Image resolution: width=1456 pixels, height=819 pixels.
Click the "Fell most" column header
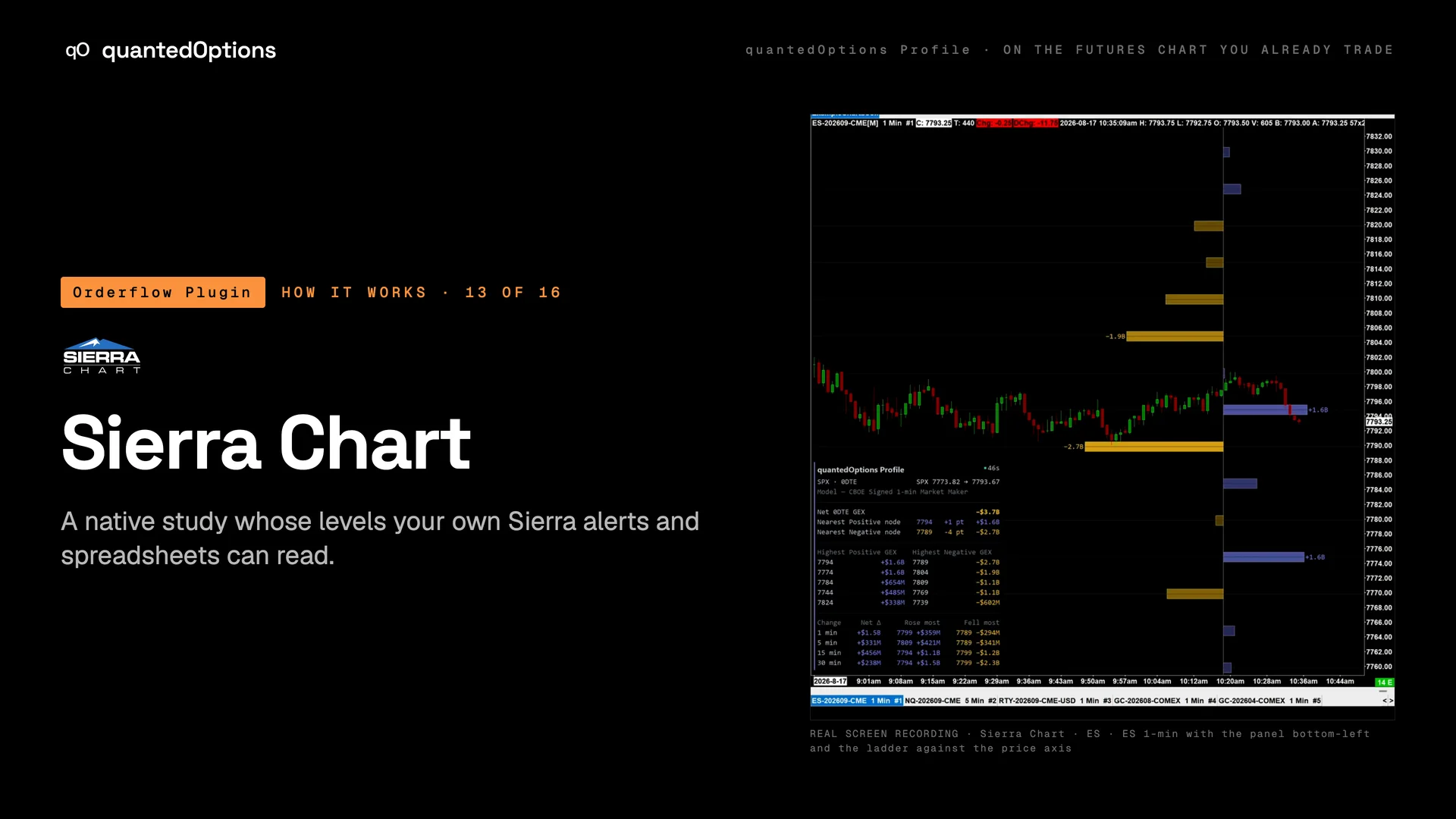(x=981, y=623)
